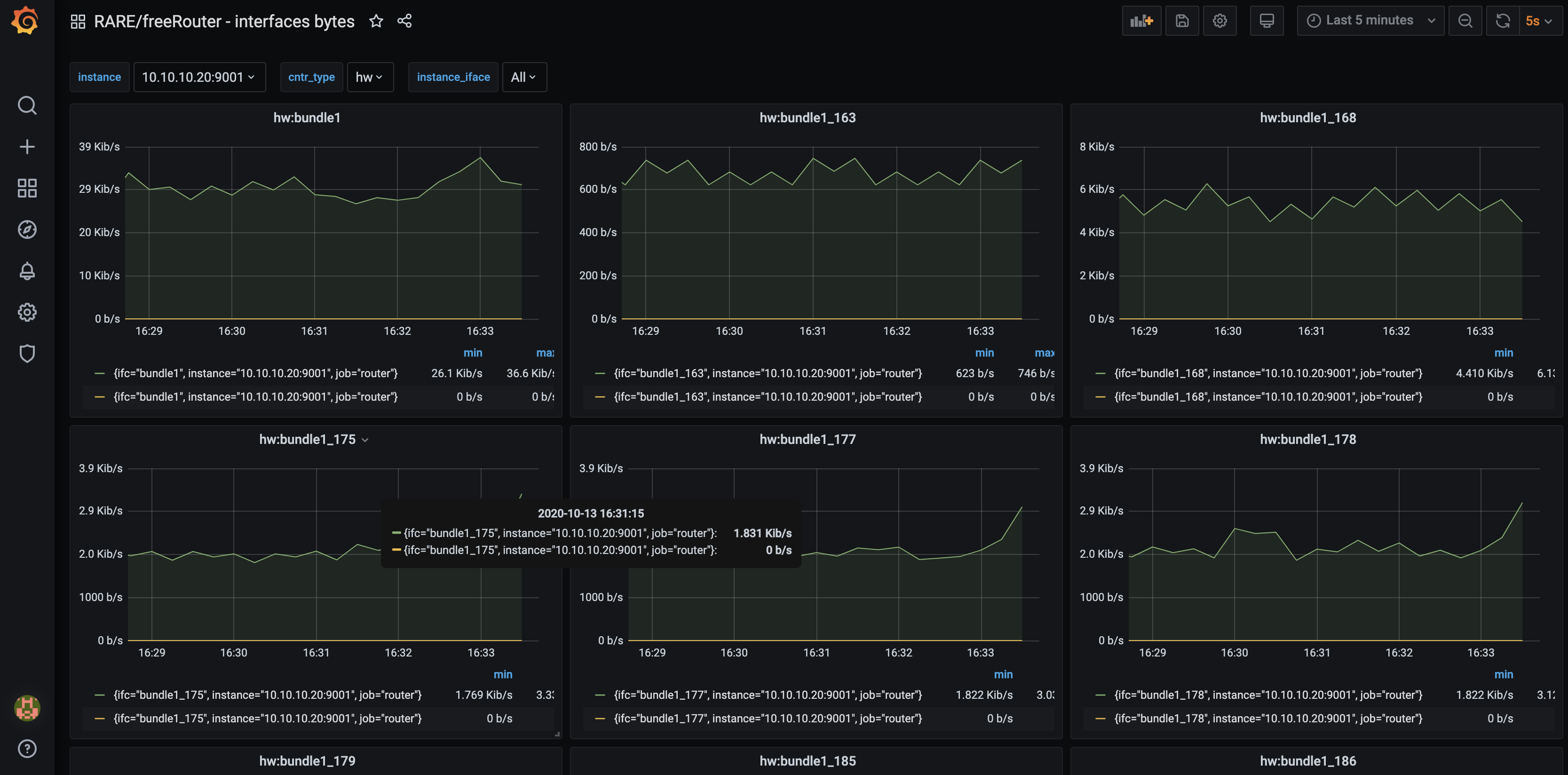Toggle the yellow bundle1_178 legend series

coord(1268,719)
